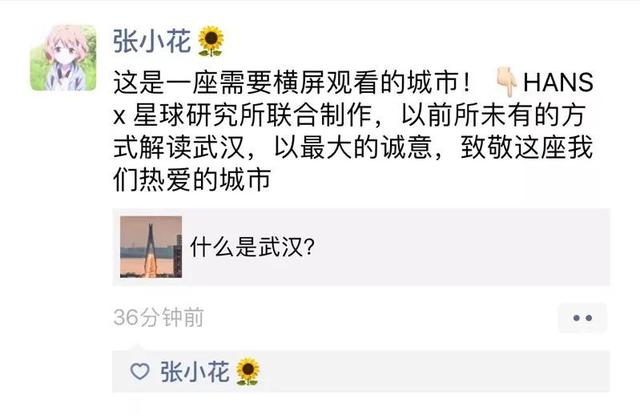The image size is (640, 415).
Task: Click the 36分钟前 timestamp
Action: [158, 317]
